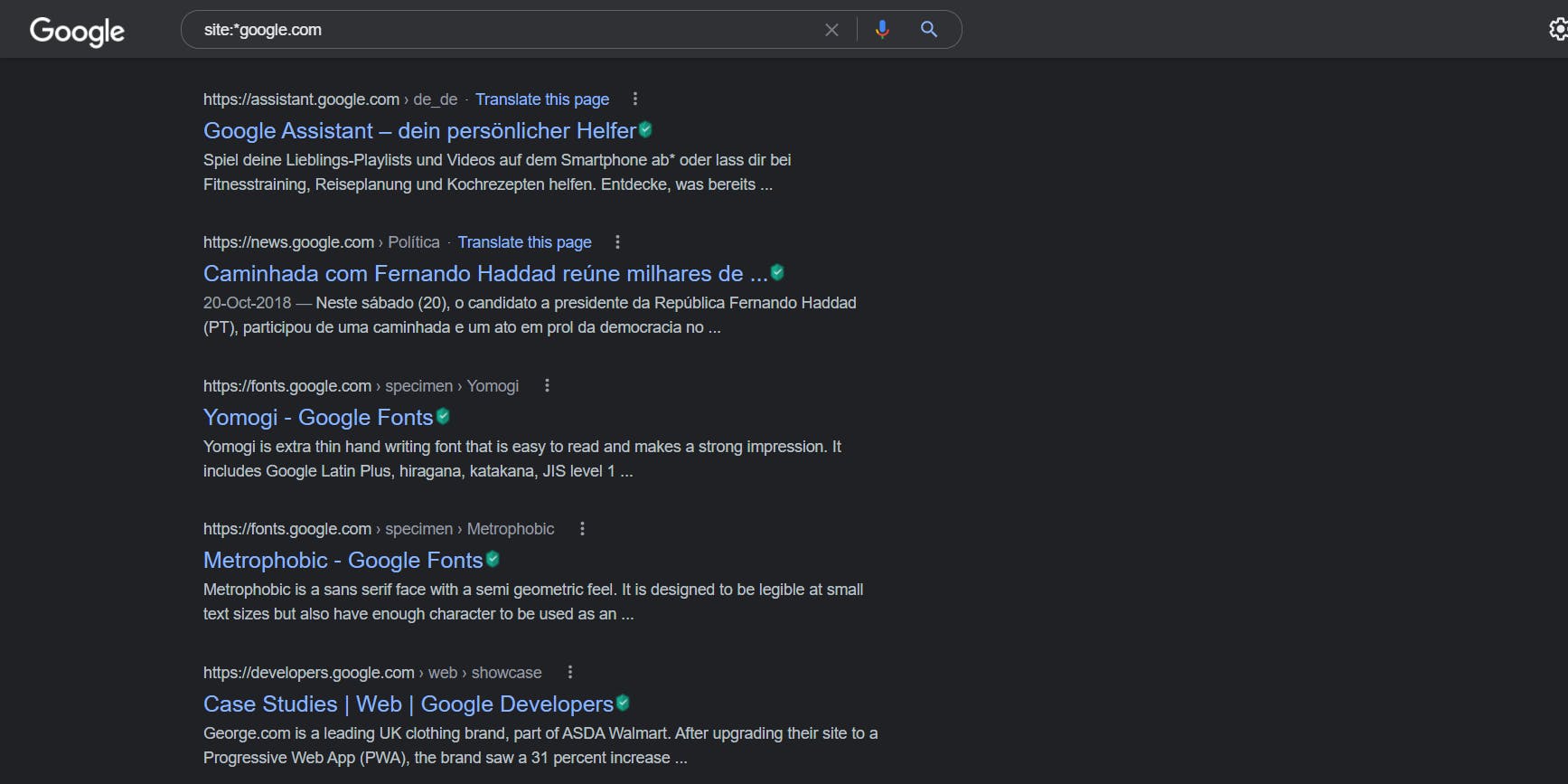Clear the search query with the X icon

coord(831,30)
